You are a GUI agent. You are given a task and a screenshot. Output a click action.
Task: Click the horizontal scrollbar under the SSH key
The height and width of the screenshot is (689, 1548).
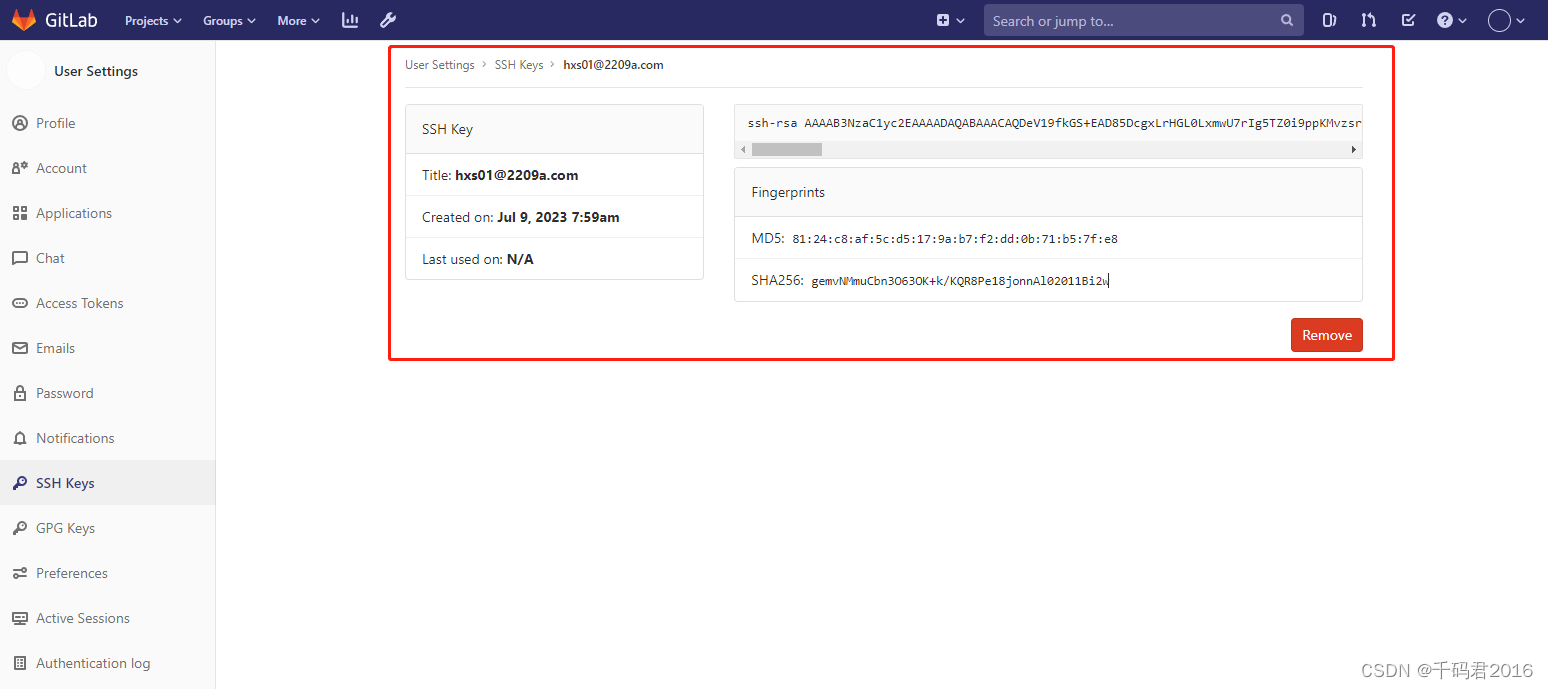click(786, 149)
